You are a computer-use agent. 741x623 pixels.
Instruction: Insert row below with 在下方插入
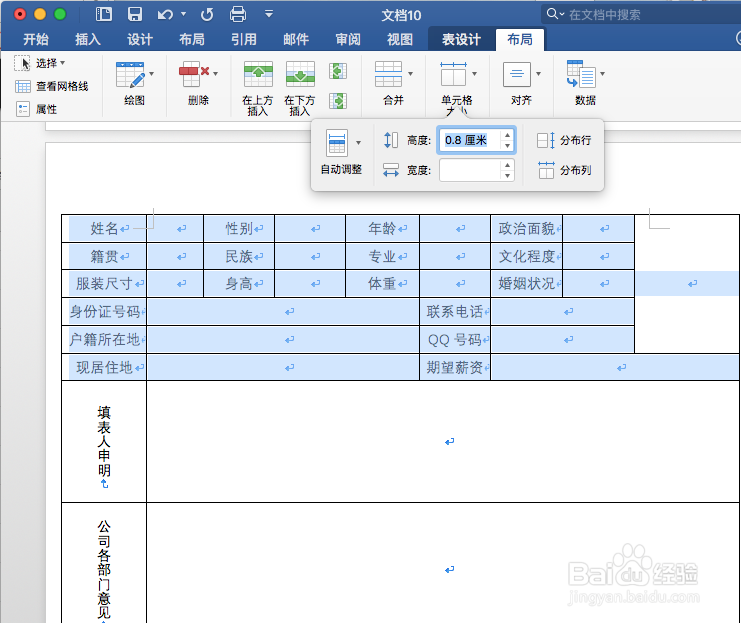point(300,88)
